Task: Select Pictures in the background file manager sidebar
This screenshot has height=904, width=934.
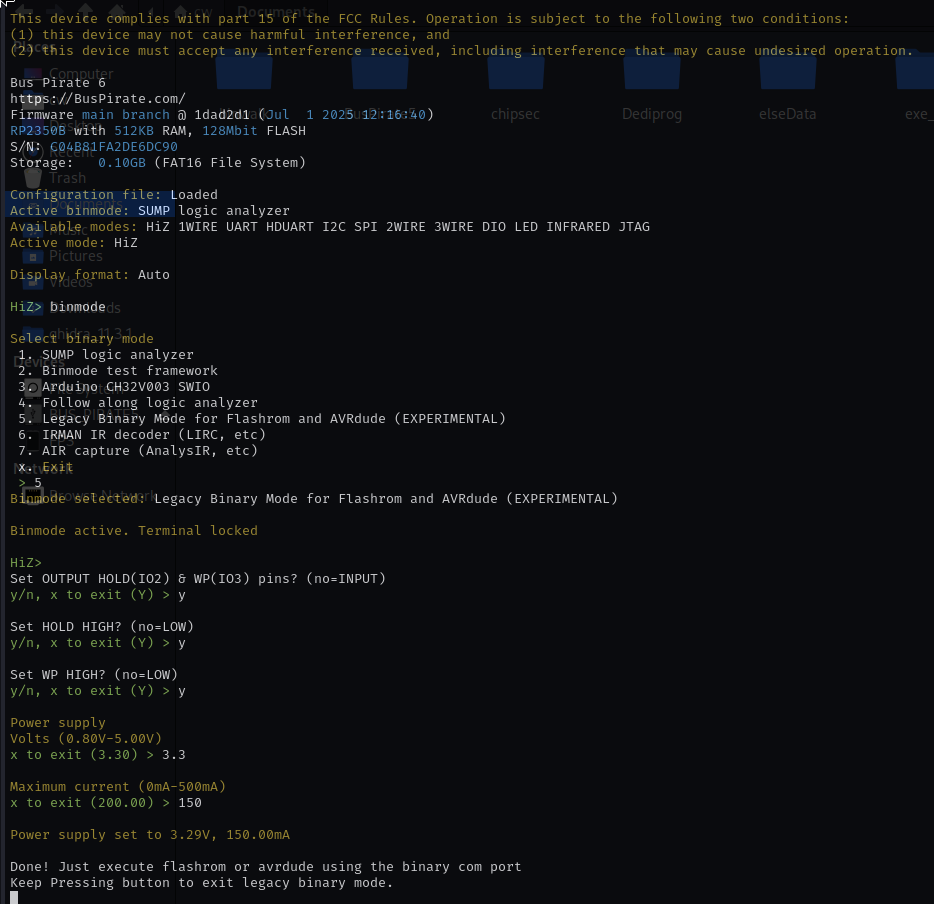Action: tap(75, 256)
